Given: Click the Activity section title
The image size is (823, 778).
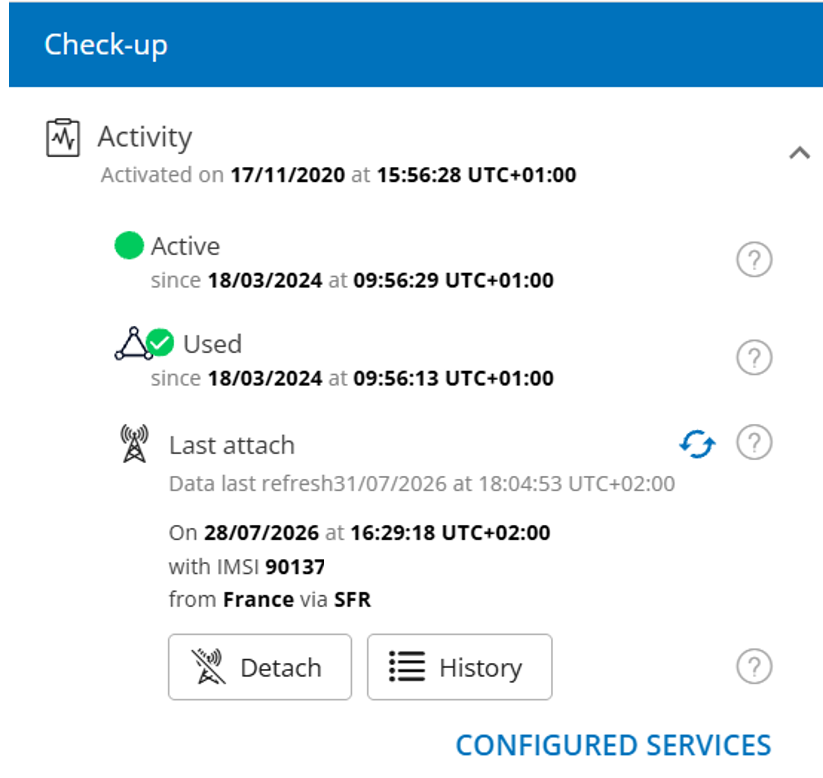Looking at the screenshot, I should click(145, 138).
